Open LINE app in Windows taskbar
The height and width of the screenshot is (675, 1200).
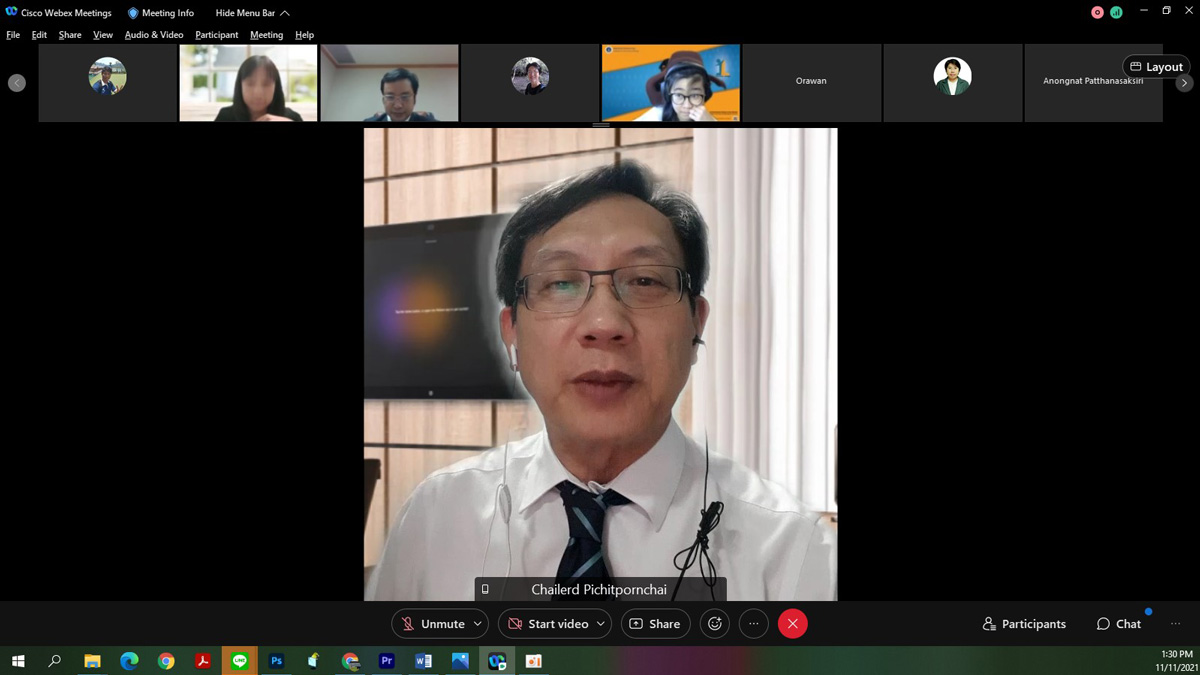239,661
